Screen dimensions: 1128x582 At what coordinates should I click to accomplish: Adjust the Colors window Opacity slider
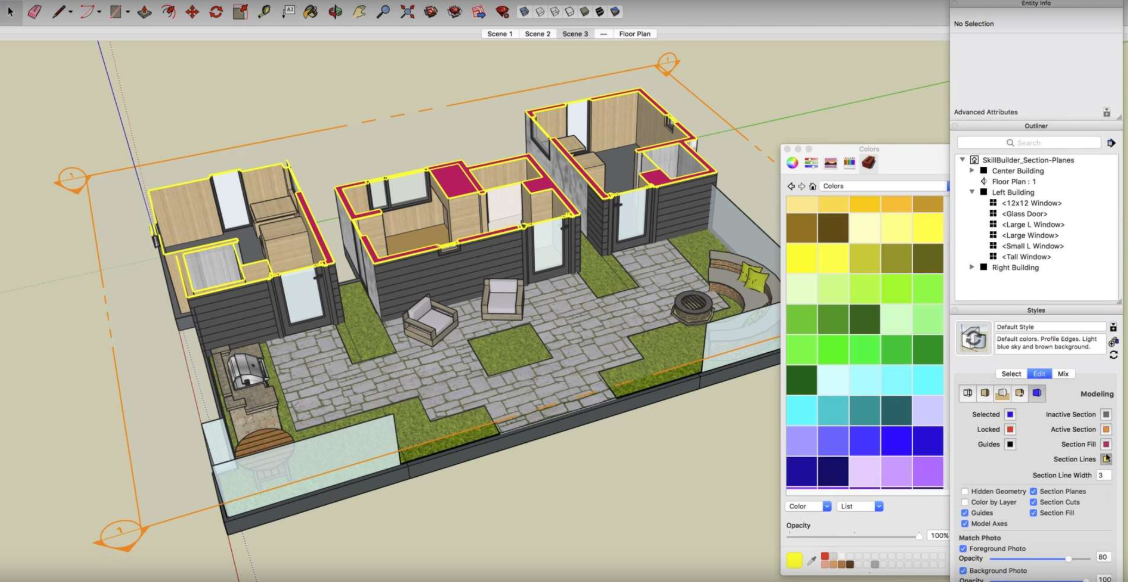coord(918,536)
